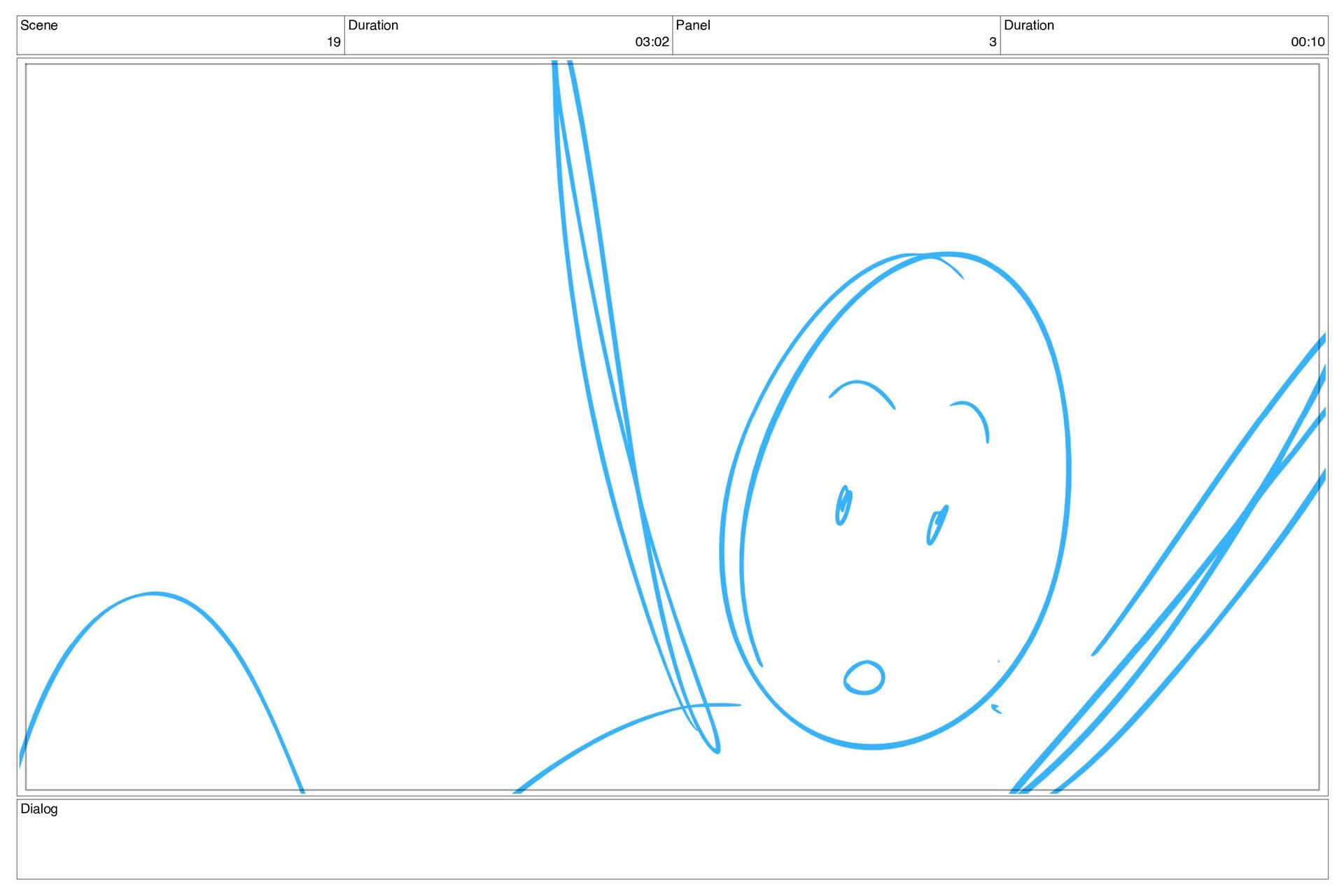Click the Panel header label
This screenshot has height=896, width=1344.
click(x=693, y=25)
